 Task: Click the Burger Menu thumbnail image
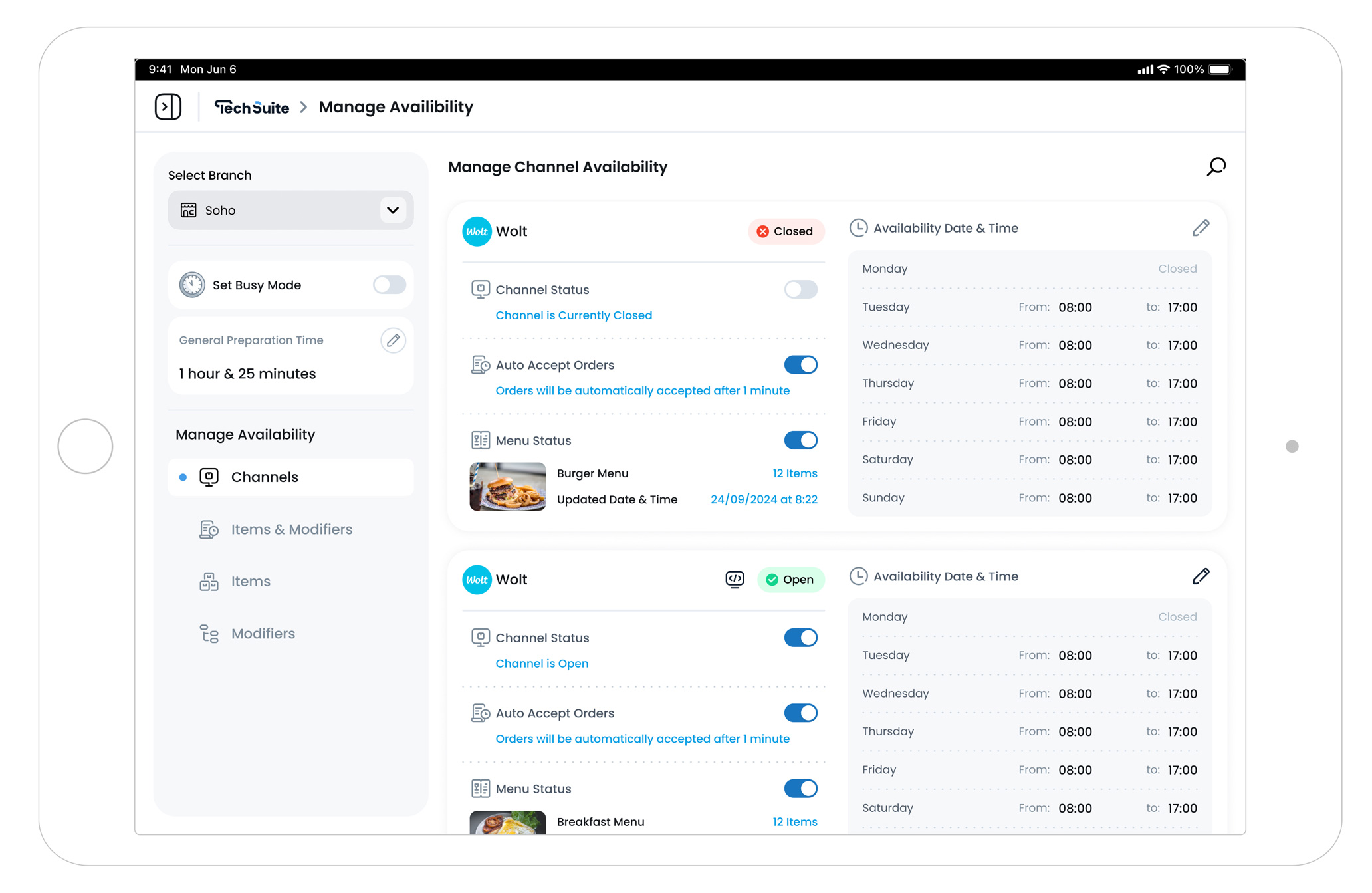(x=507, y=487)
